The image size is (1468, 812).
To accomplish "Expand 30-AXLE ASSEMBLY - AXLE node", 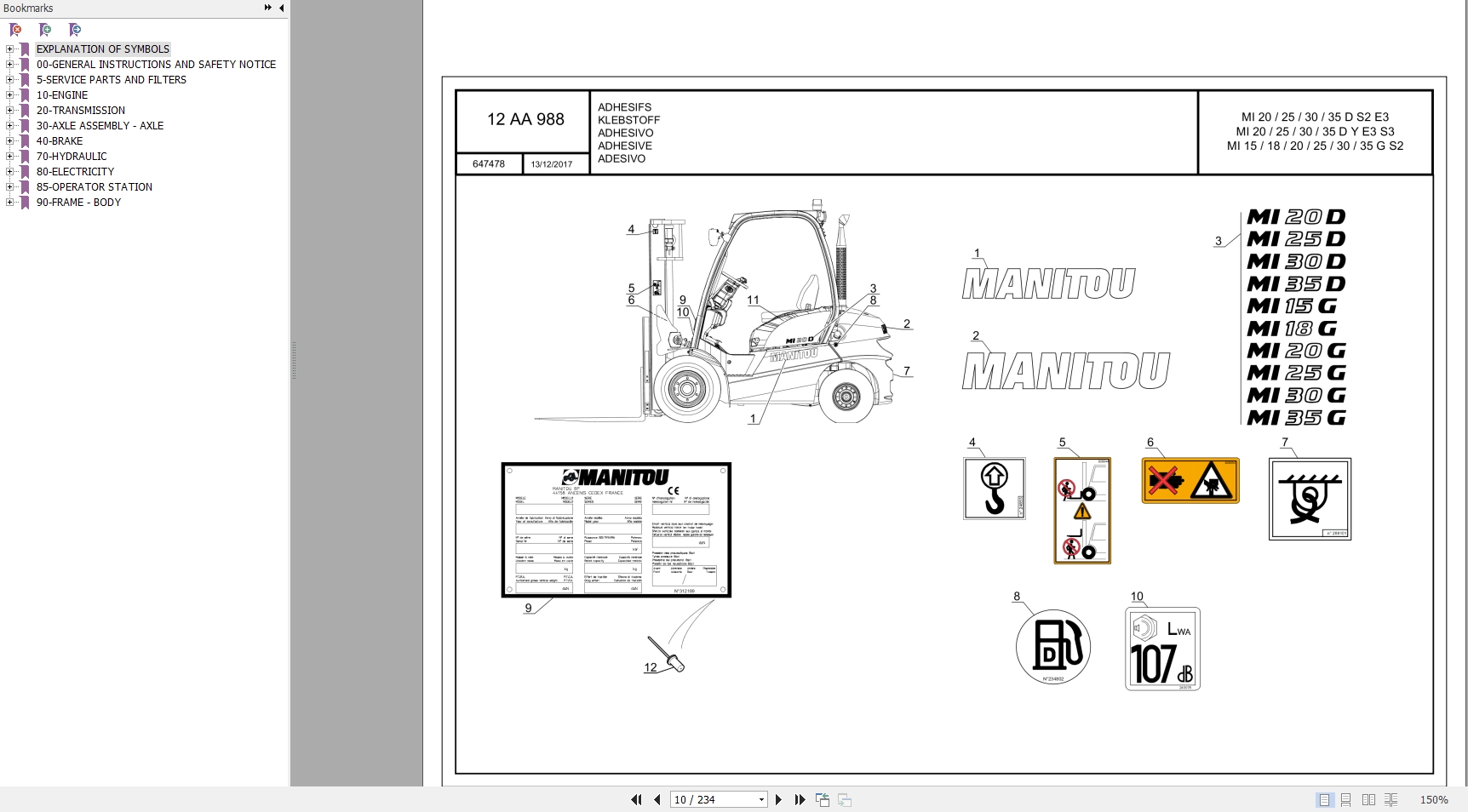I will tap(9, 125).
